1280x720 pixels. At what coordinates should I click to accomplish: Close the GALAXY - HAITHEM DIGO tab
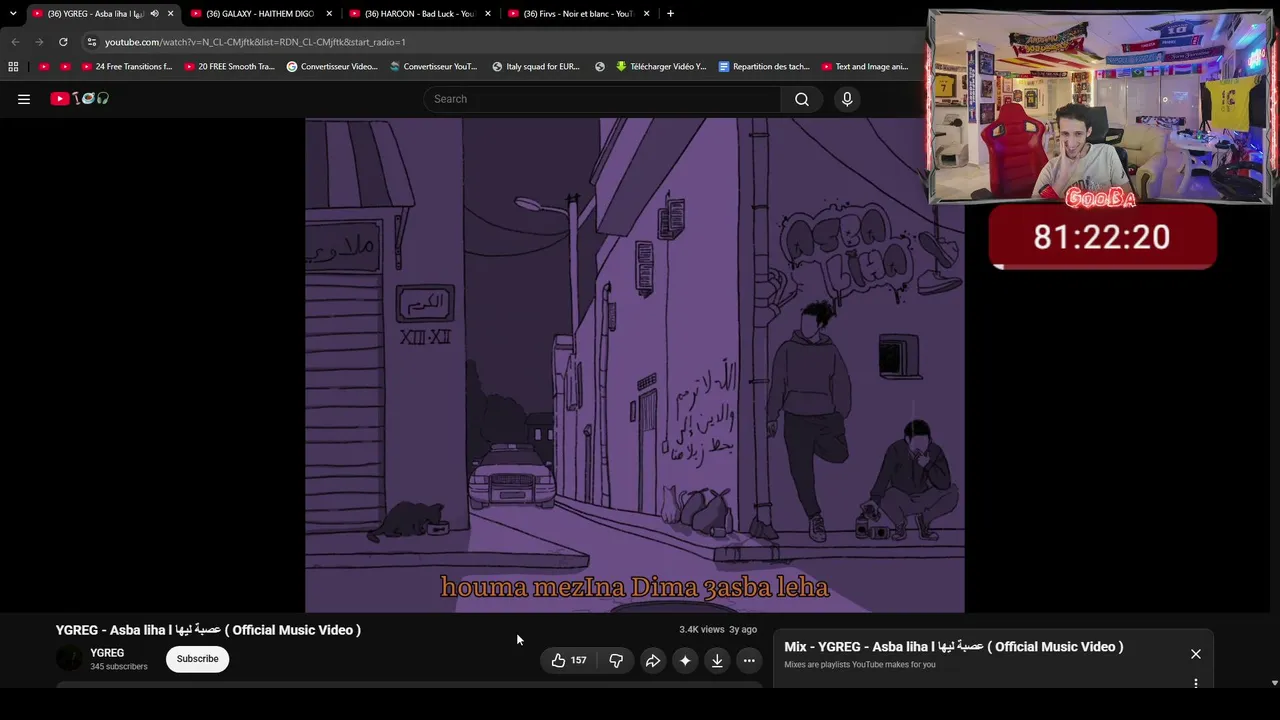point(329,14)
